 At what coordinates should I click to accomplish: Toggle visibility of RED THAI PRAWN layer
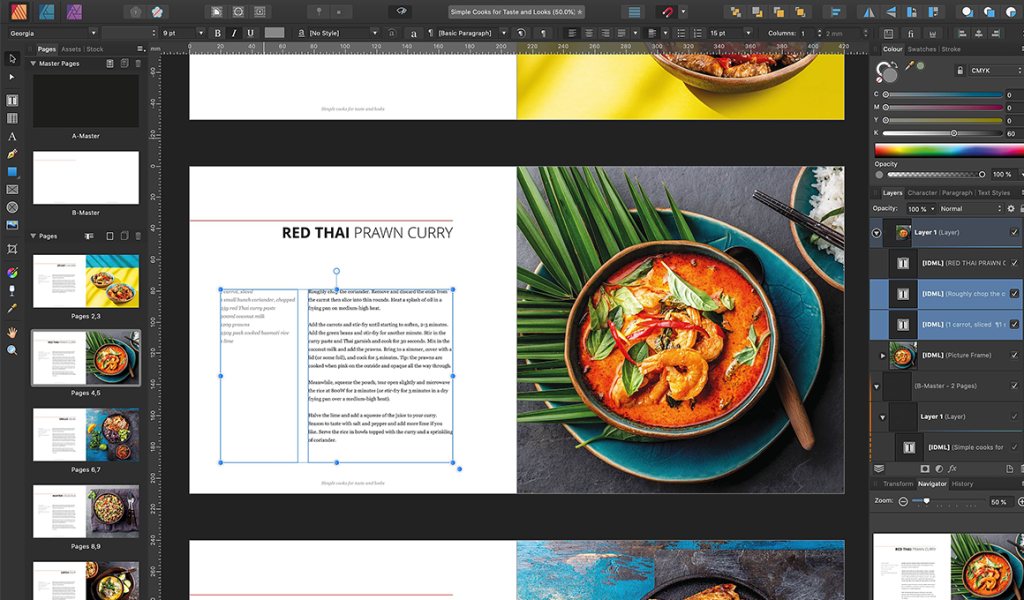(1014, 263)
